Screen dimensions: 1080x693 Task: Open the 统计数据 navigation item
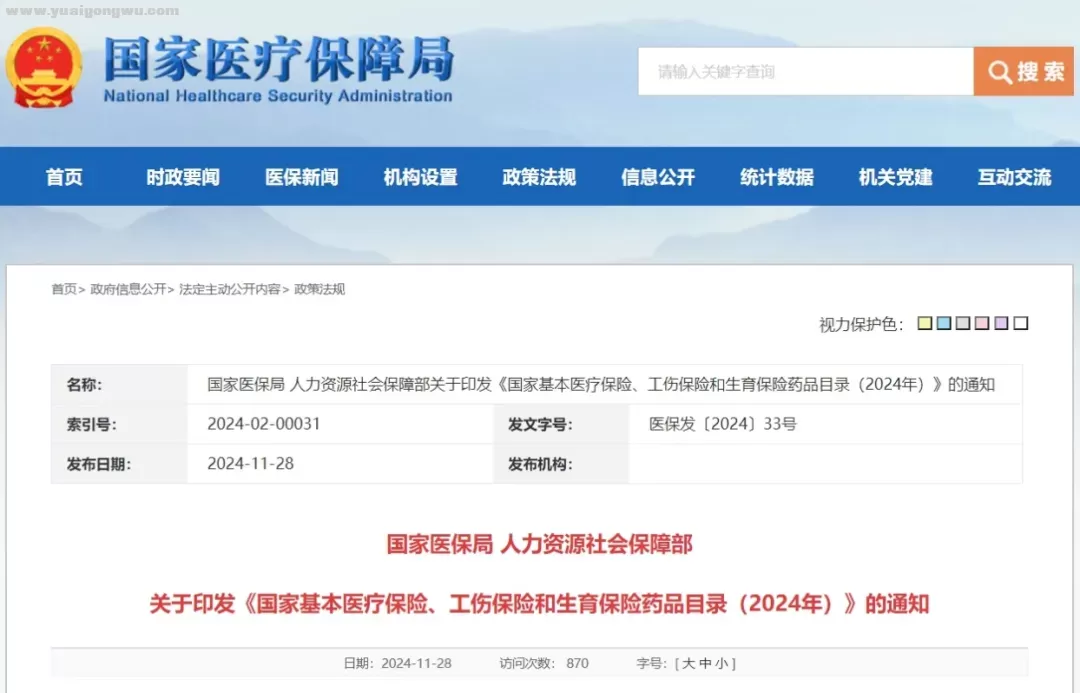tap(777, 177)
